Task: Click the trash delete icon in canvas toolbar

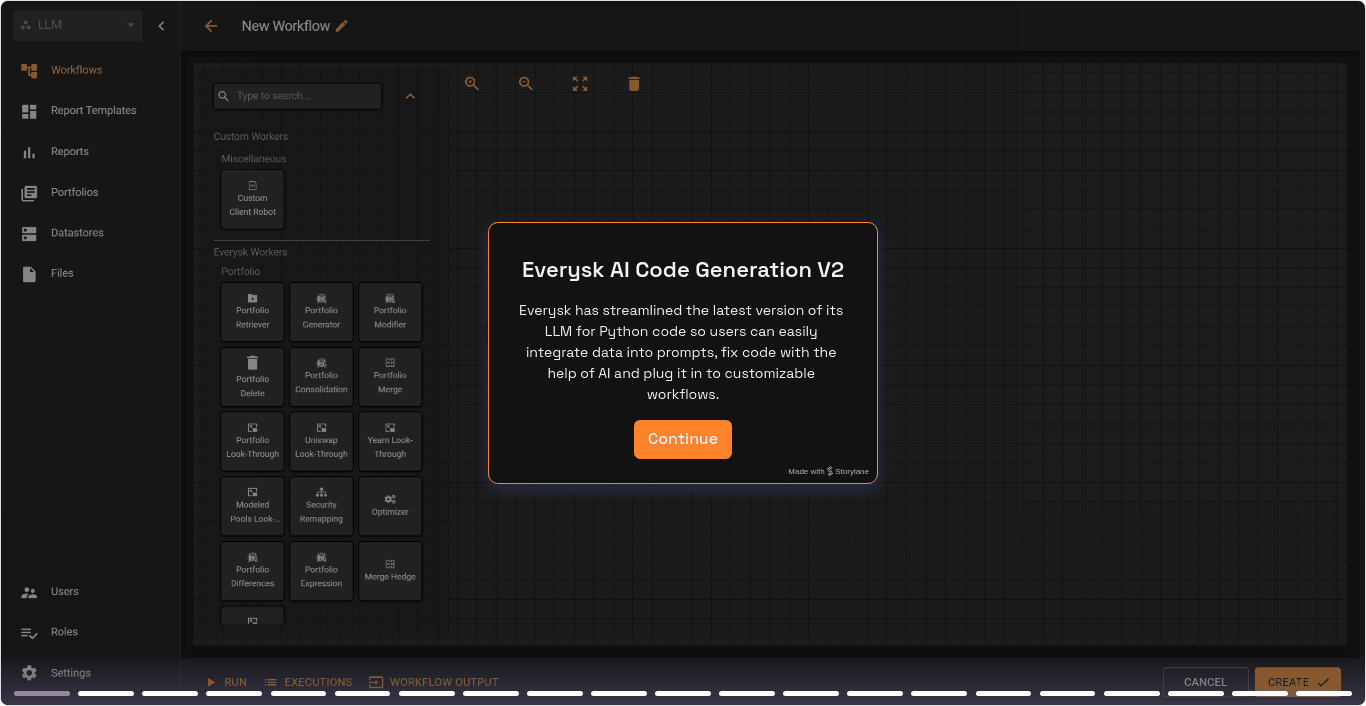Action: (x=634, y=84)
